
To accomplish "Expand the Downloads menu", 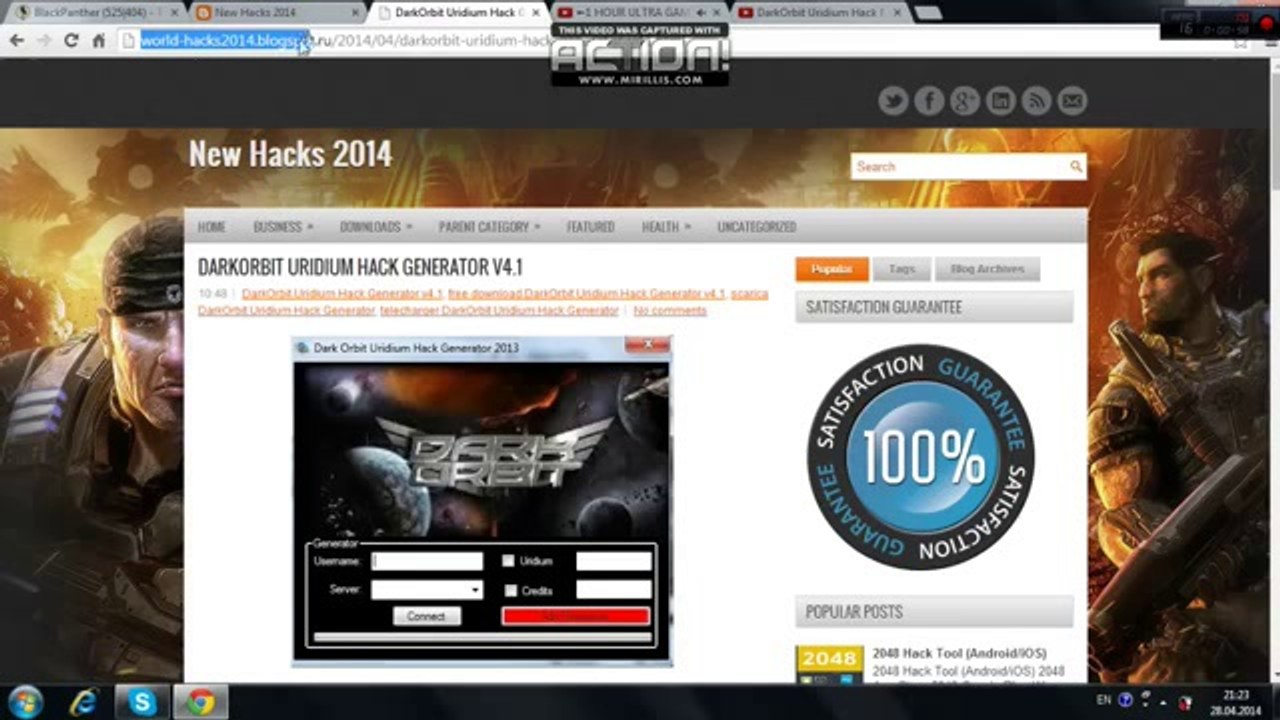I will 376,227.
